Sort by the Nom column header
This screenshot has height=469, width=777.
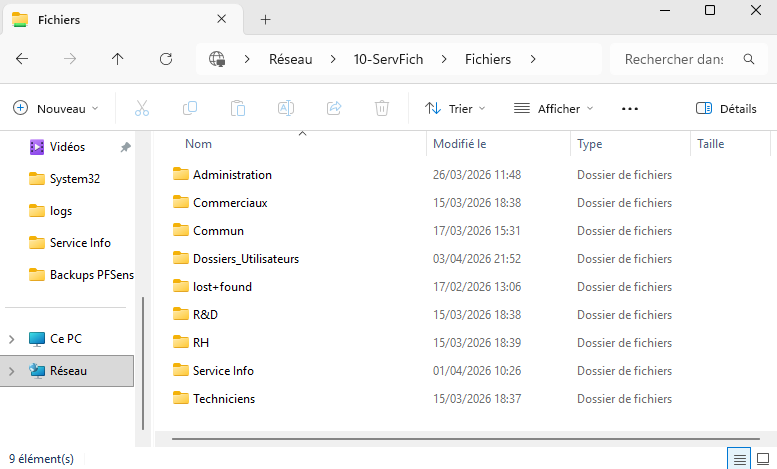click(x=198, y=144)
